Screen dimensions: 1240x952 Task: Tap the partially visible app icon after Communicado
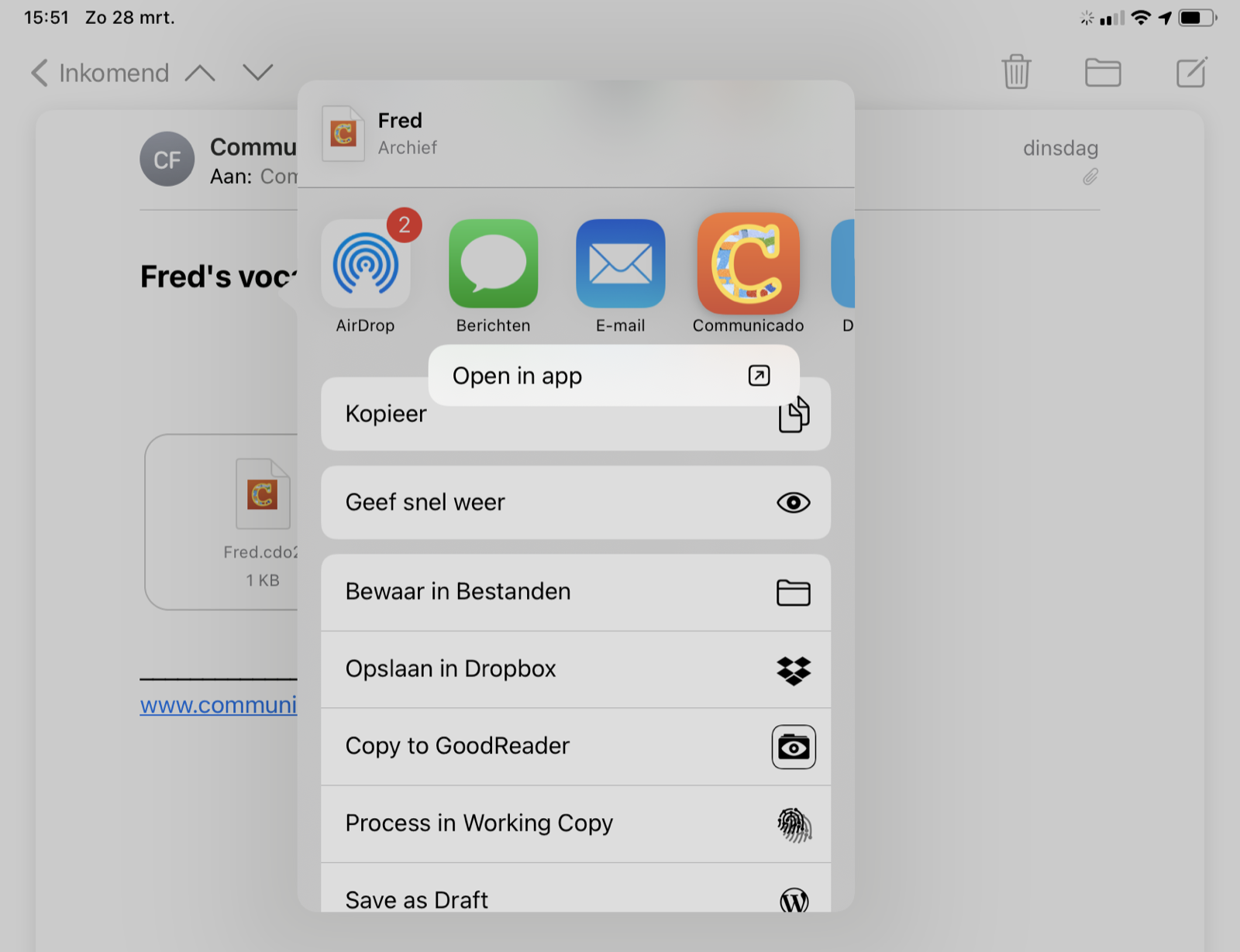click(843, 263)
